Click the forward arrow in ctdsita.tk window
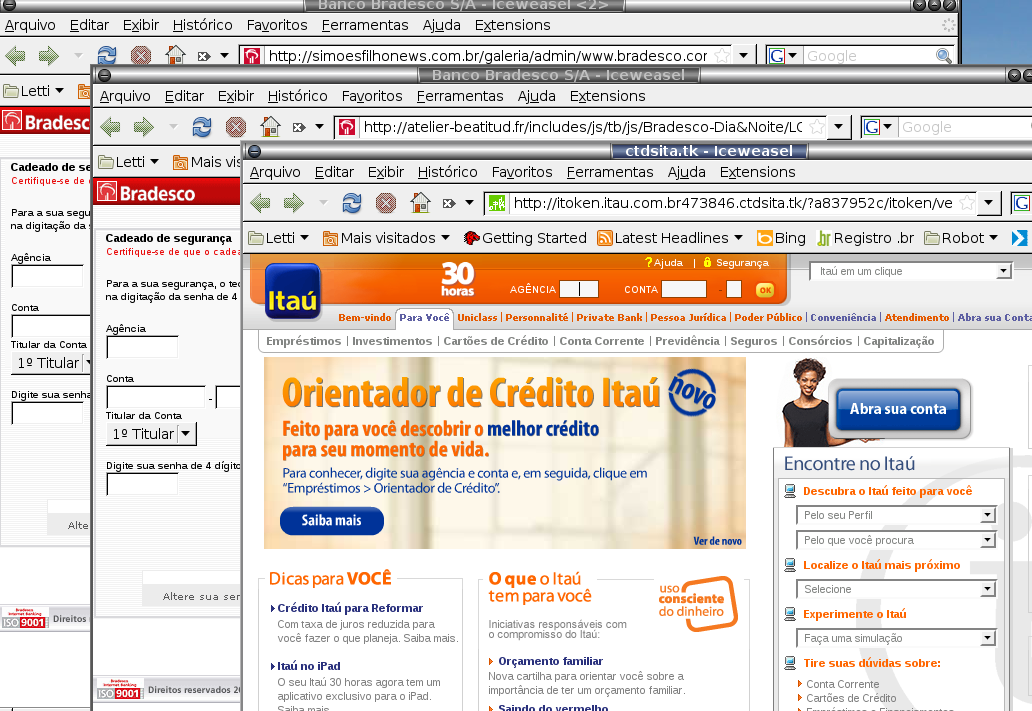The width and height of the screenshot is (1032, 711). point(294,203)
